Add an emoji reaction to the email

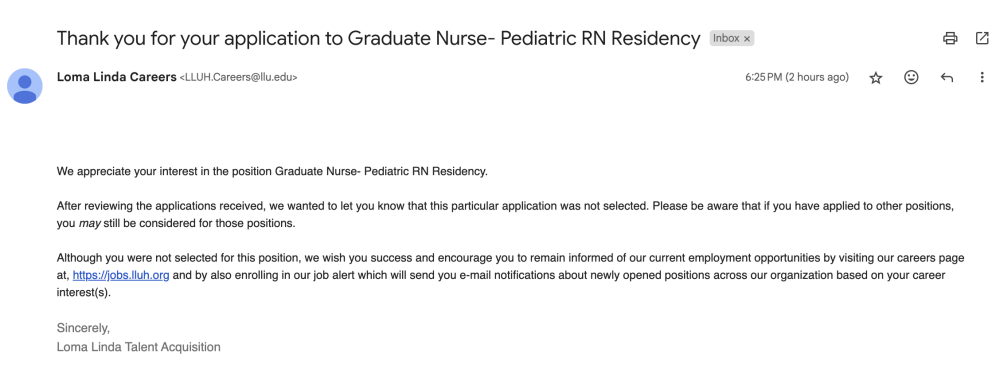click(911, 77)
